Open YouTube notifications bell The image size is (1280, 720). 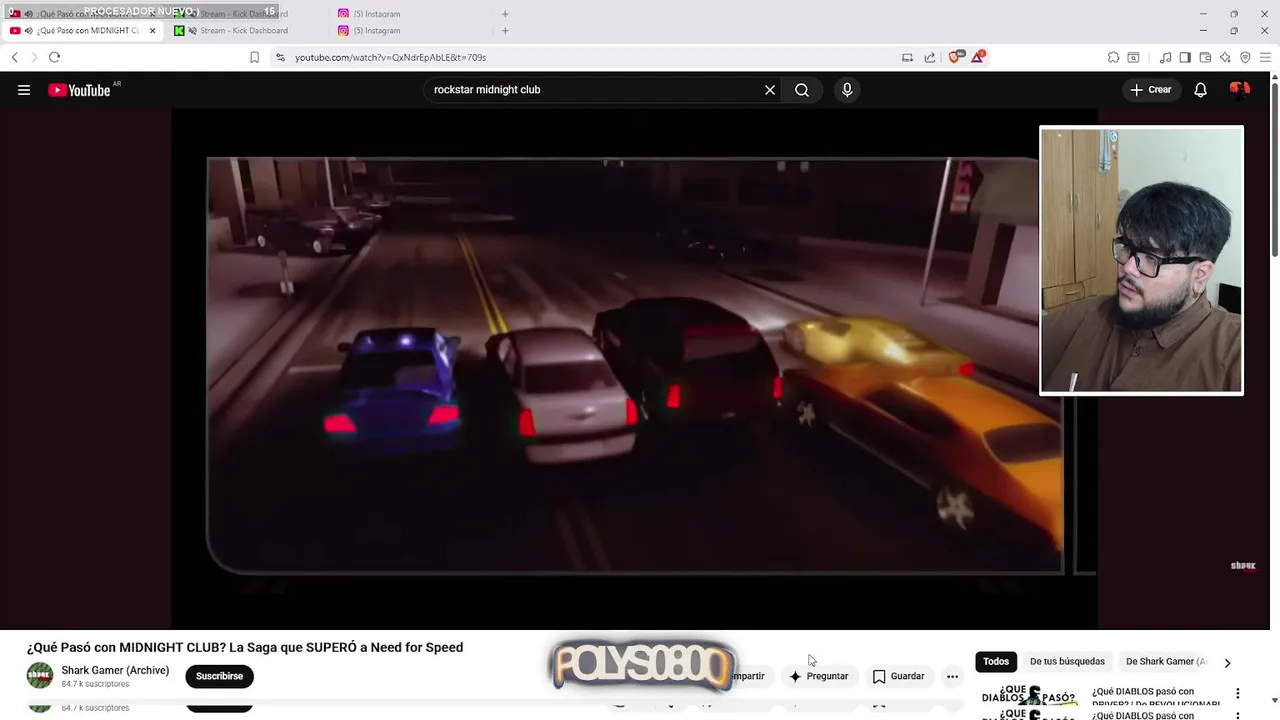pyautogui.click(x=1201, y=90)
